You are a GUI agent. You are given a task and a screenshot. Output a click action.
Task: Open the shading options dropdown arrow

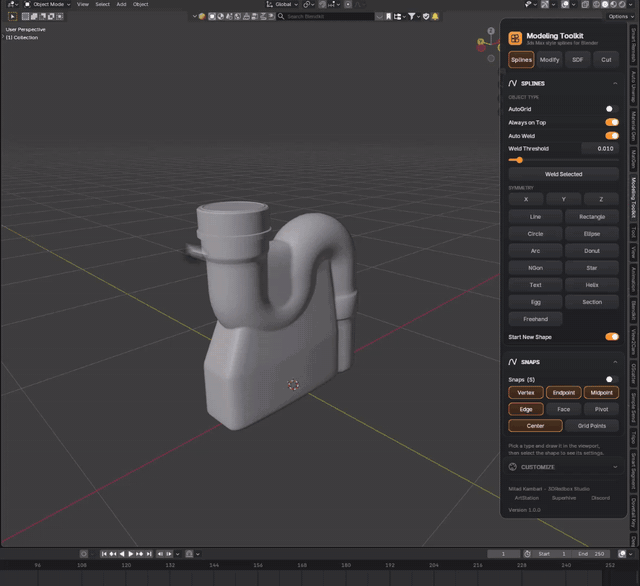tap(631, 4)
